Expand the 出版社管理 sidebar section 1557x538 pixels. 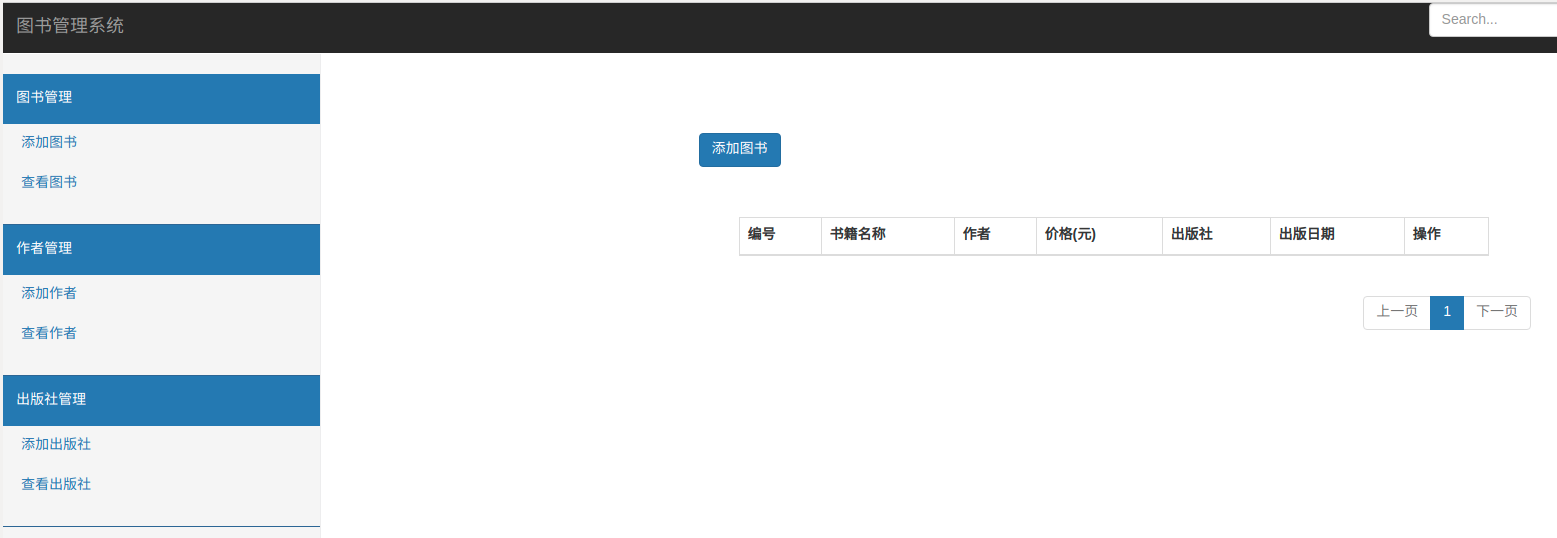pos(161,400)
